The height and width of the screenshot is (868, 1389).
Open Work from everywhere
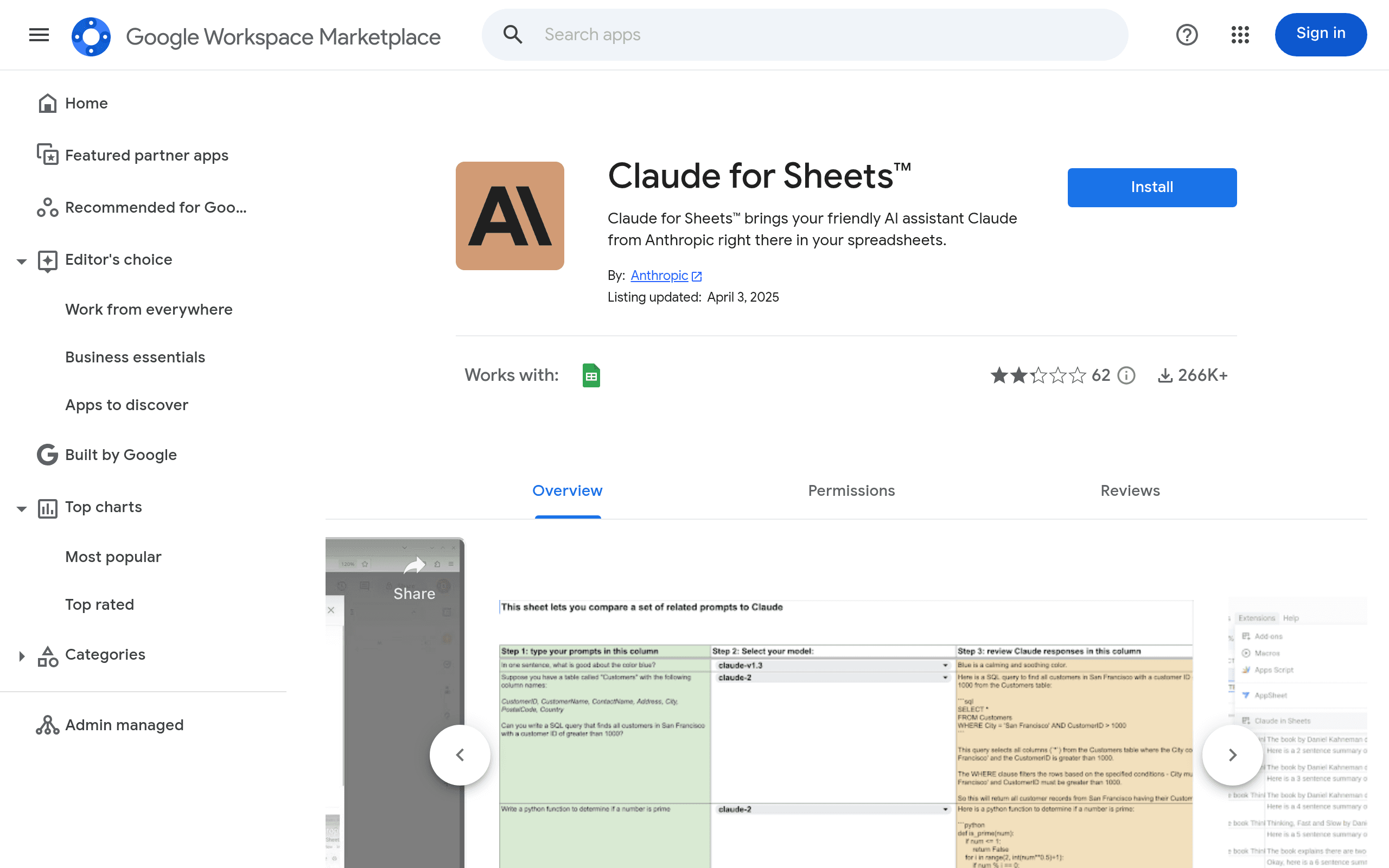coord(149,309)
